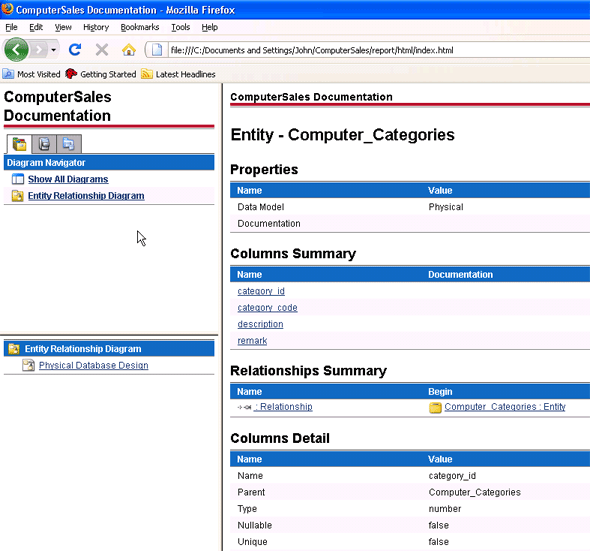590x551 pixels.
Task: Click the page identity icon in address bar
Action: coord(157,50)
